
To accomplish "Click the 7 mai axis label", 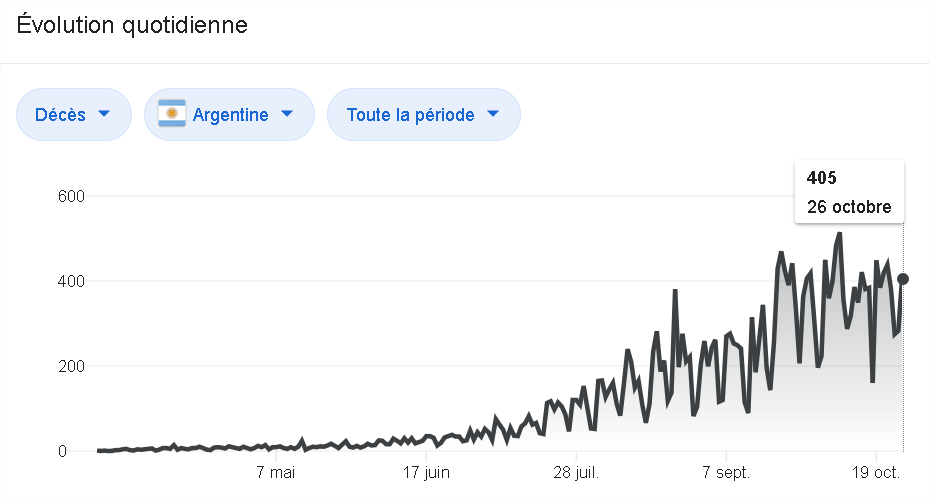I will click(276, 471).
